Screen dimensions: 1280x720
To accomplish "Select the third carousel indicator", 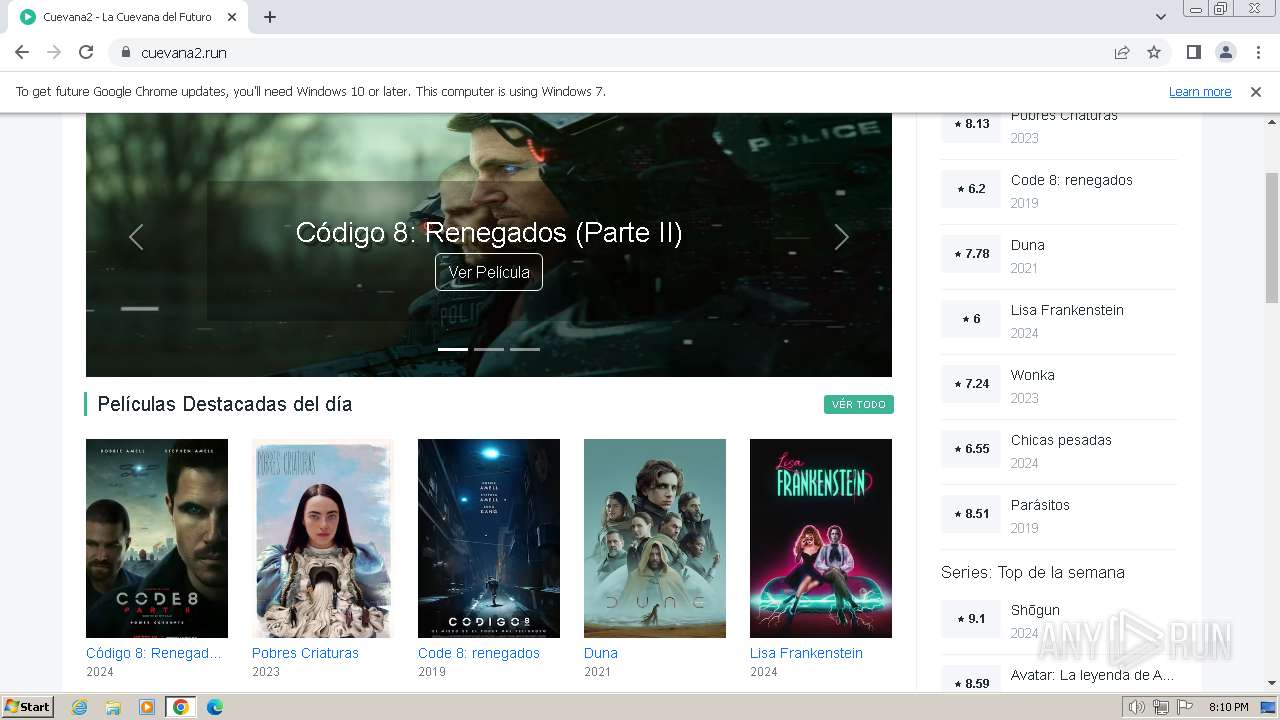I will coord(525,349).
